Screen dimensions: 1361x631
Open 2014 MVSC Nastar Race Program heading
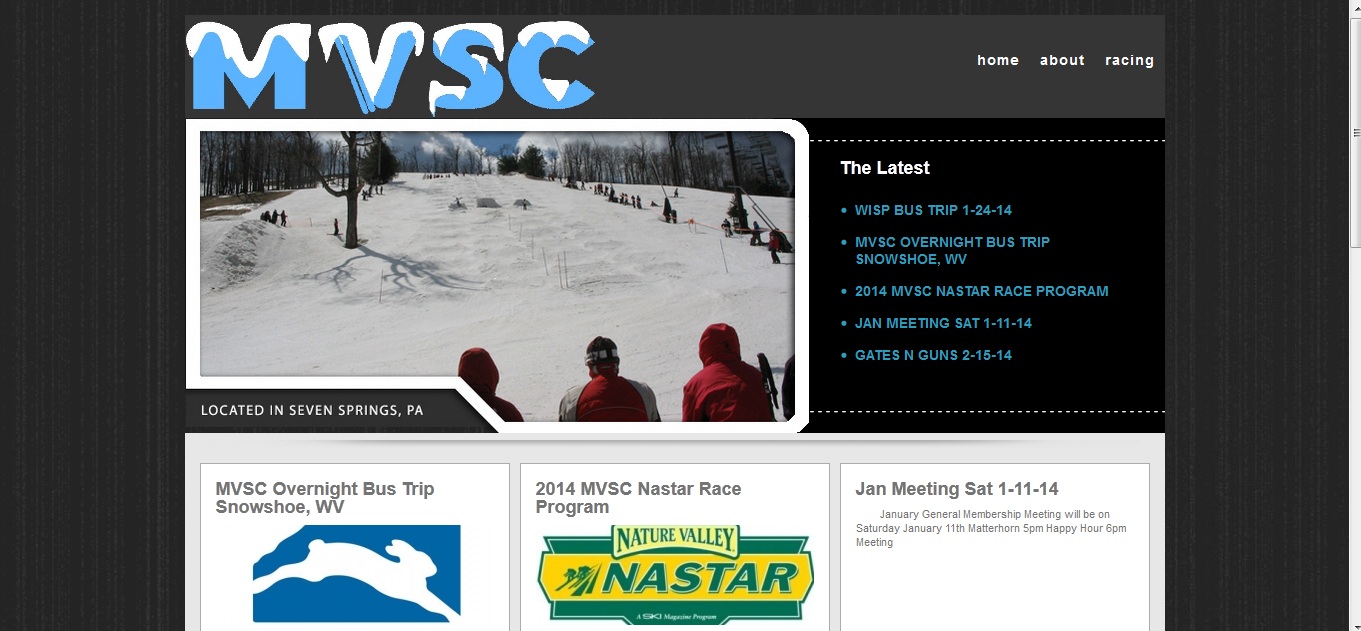(638, 498)
